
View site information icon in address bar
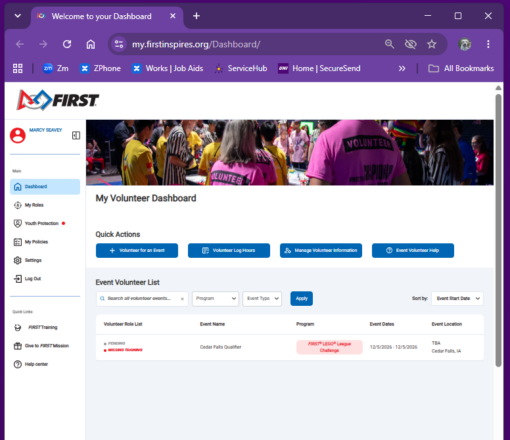(x=119, y=44)
